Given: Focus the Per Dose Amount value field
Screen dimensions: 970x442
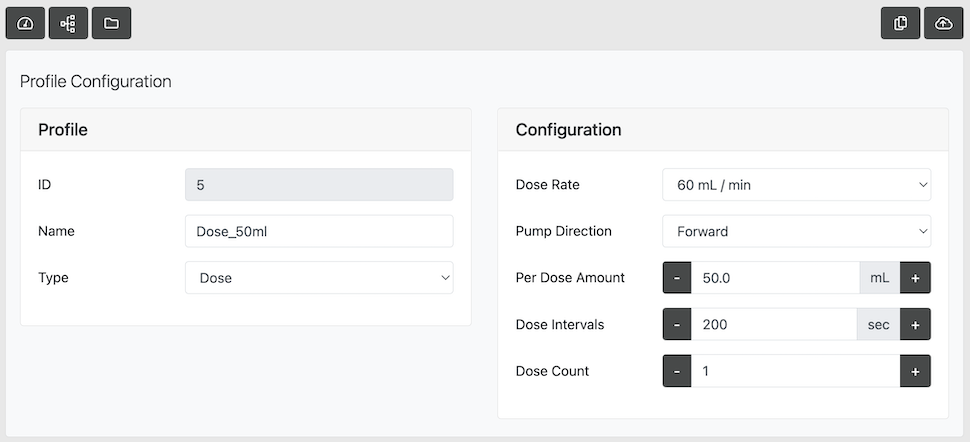Looking at the screenshot, I should click(775, 278).
